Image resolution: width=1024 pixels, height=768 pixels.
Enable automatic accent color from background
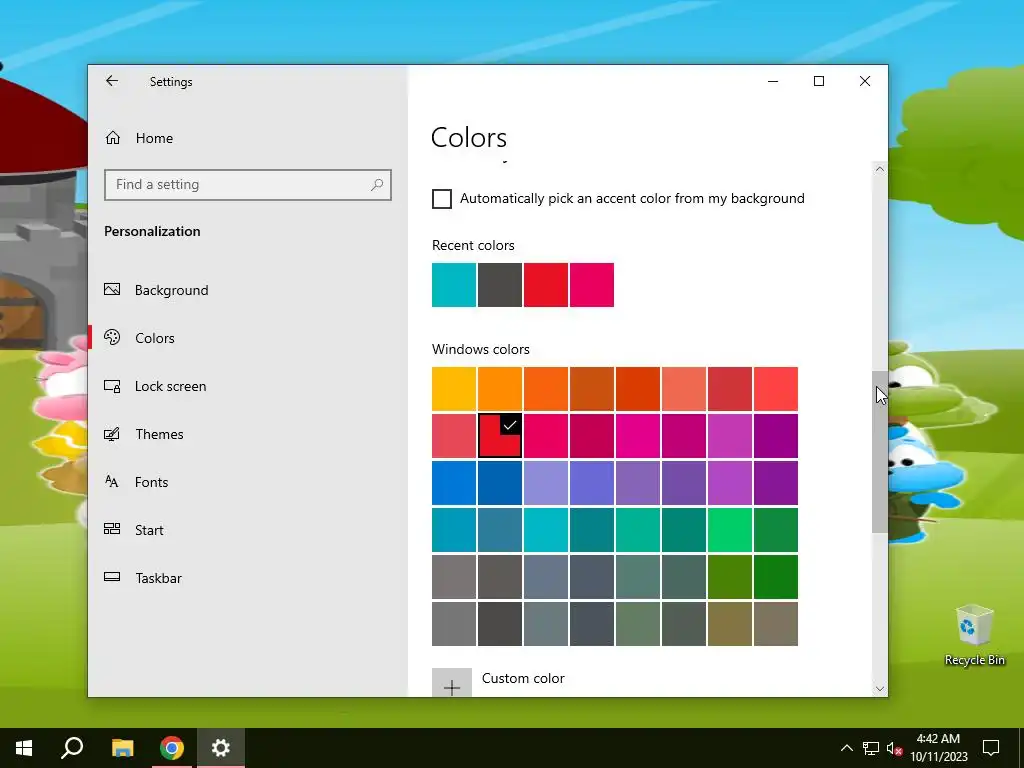coord(442,199)
